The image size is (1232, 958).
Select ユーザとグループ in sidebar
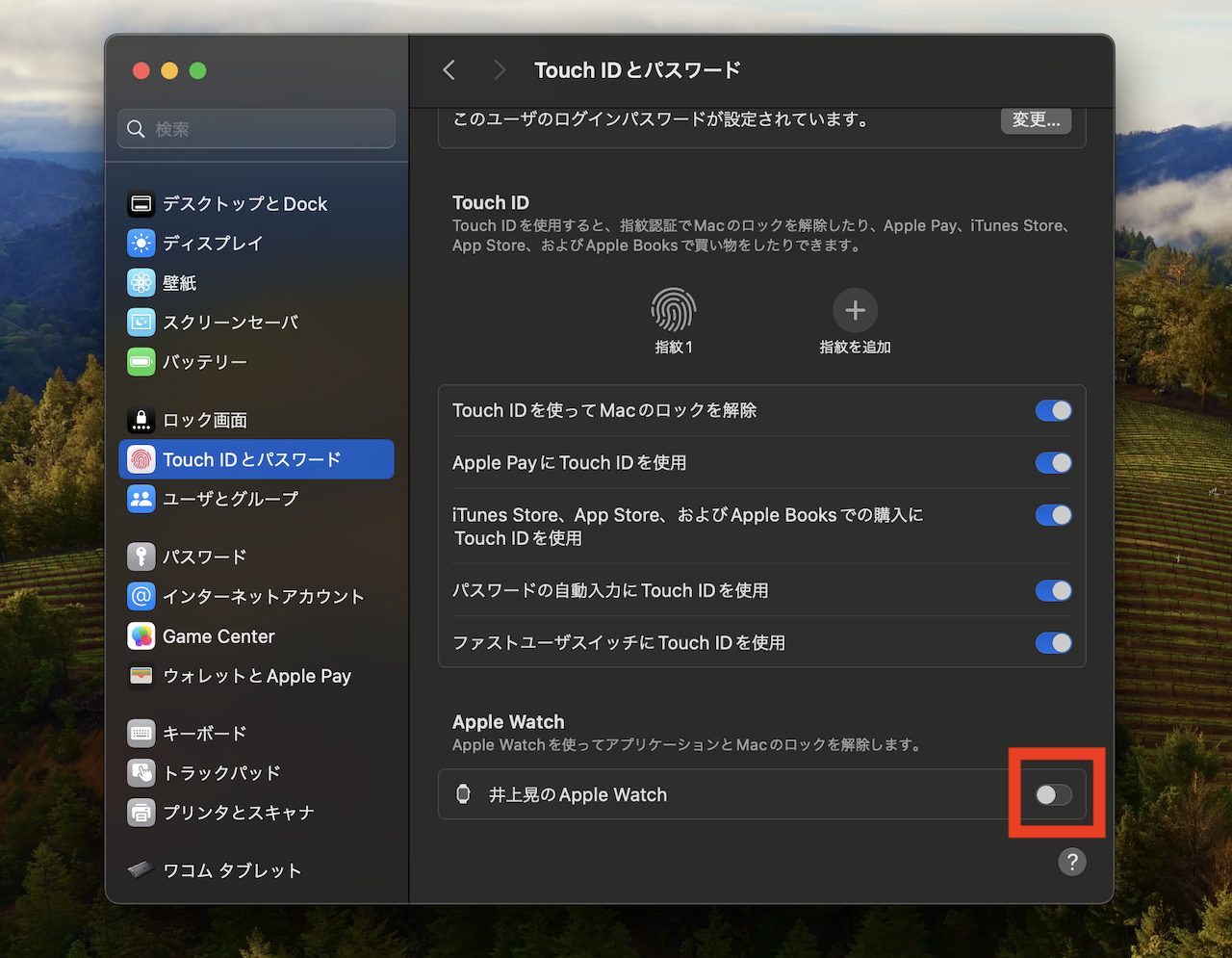tap(256, 499)
